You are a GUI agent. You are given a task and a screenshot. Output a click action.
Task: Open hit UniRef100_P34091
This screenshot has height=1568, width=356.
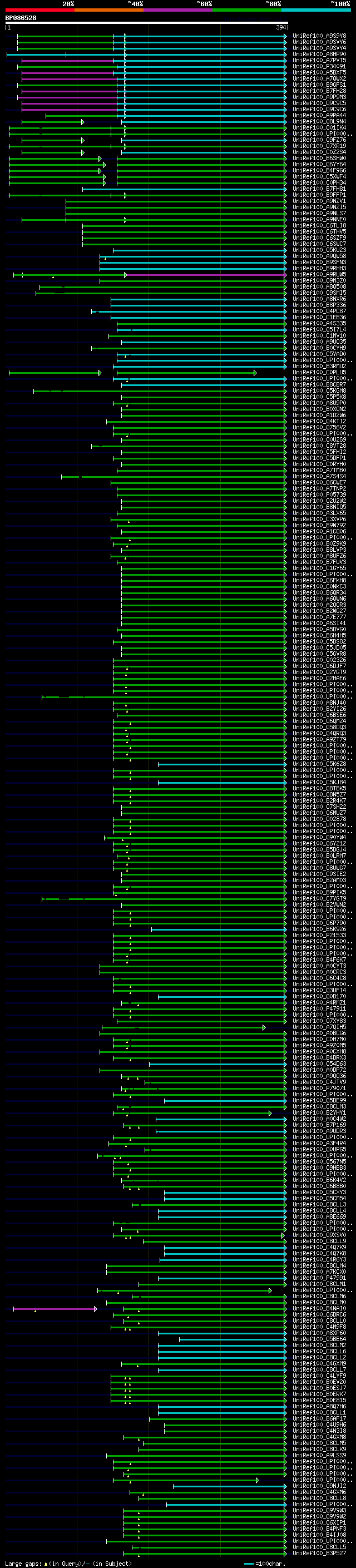click(x=319, y=66)
